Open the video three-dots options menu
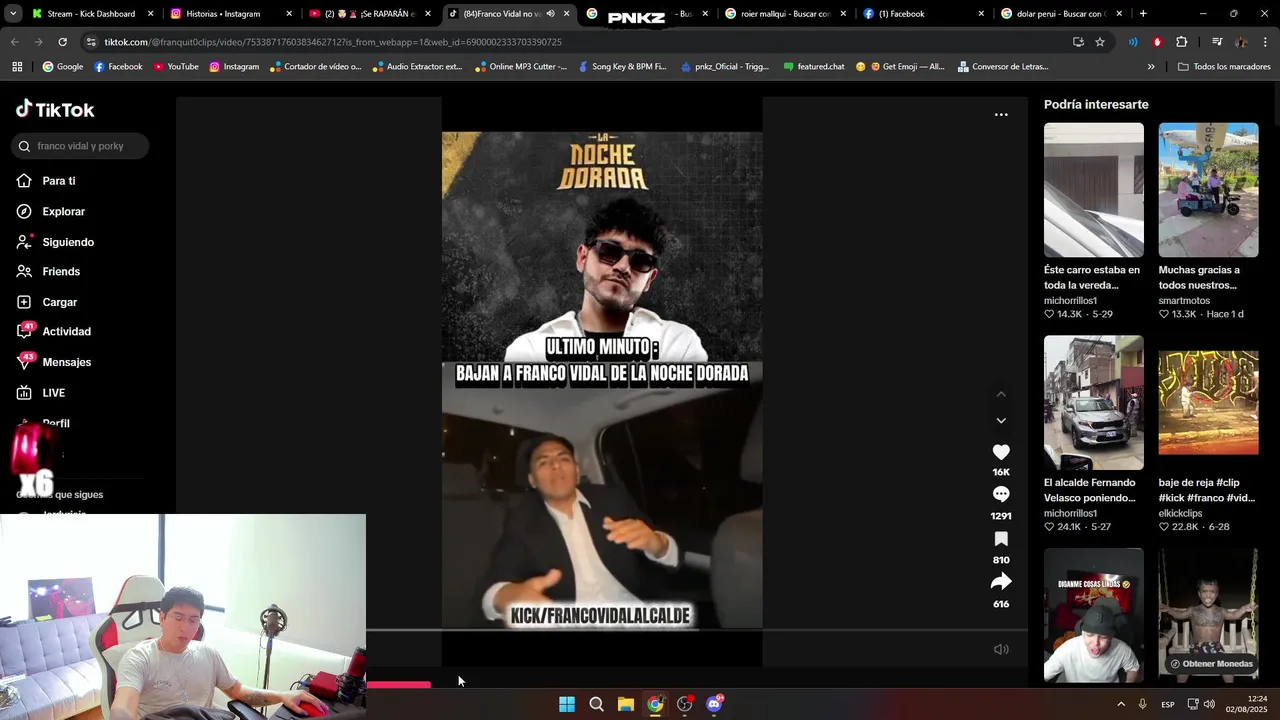The image size is (1280, 720). coord(1001,115)
